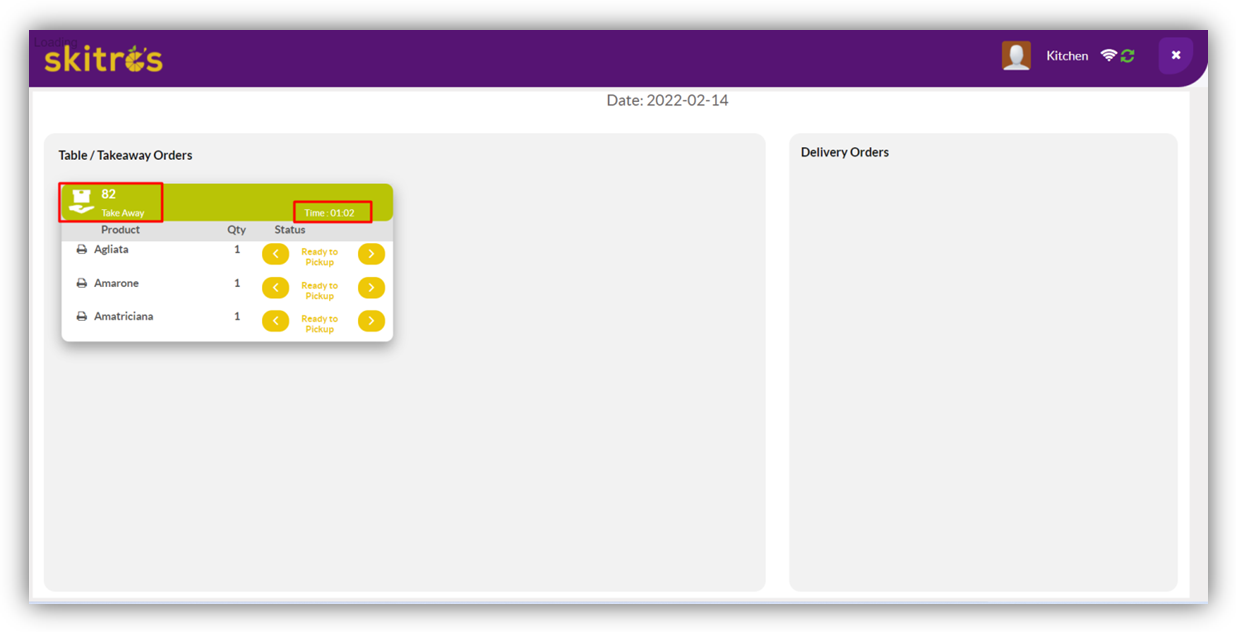This screenshot has width=1236, height=632.
Task: Click the Table / Takeaway Orders heading
Action: [125, 156]
